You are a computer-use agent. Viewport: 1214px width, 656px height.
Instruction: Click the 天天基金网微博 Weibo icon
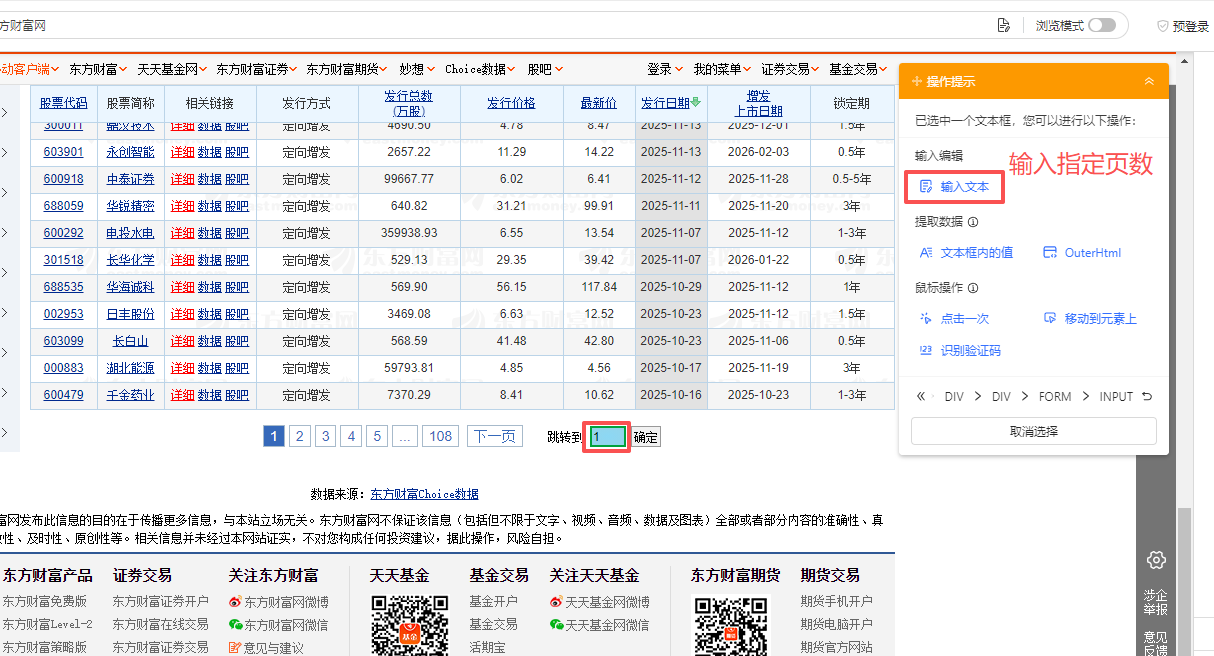(557, 602)
